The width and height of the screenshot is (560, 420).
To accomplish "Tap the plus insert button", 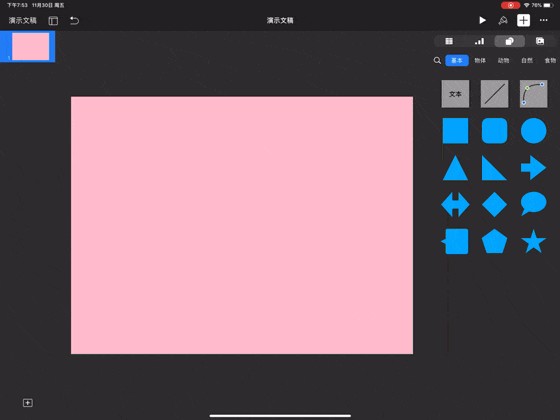I will point(523,20).
